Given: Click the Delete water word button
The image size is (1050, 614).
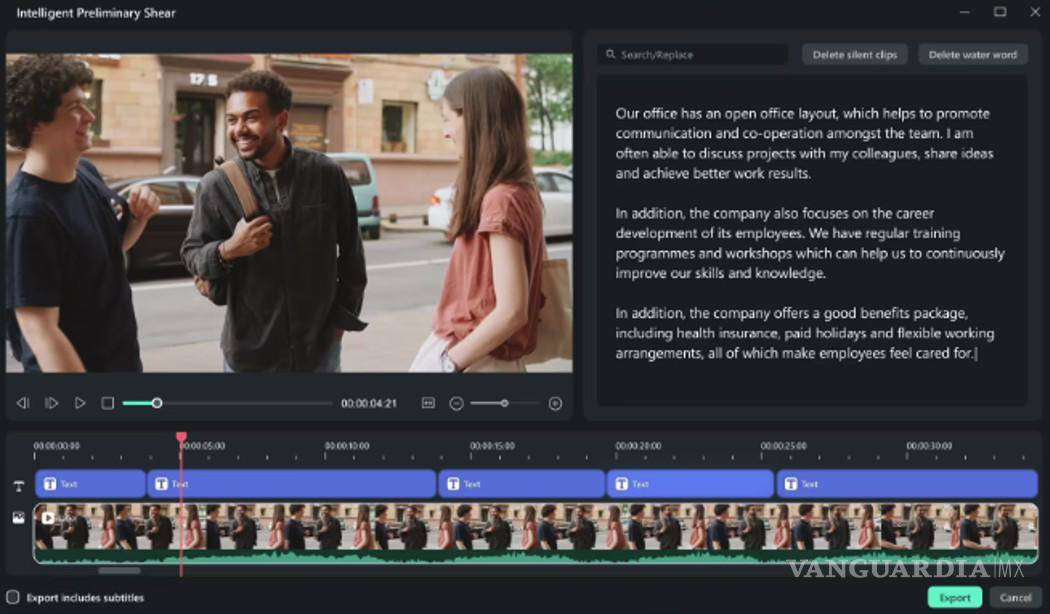Looking at the screenshot, I should pyautogui.click(x=972, y=54).
